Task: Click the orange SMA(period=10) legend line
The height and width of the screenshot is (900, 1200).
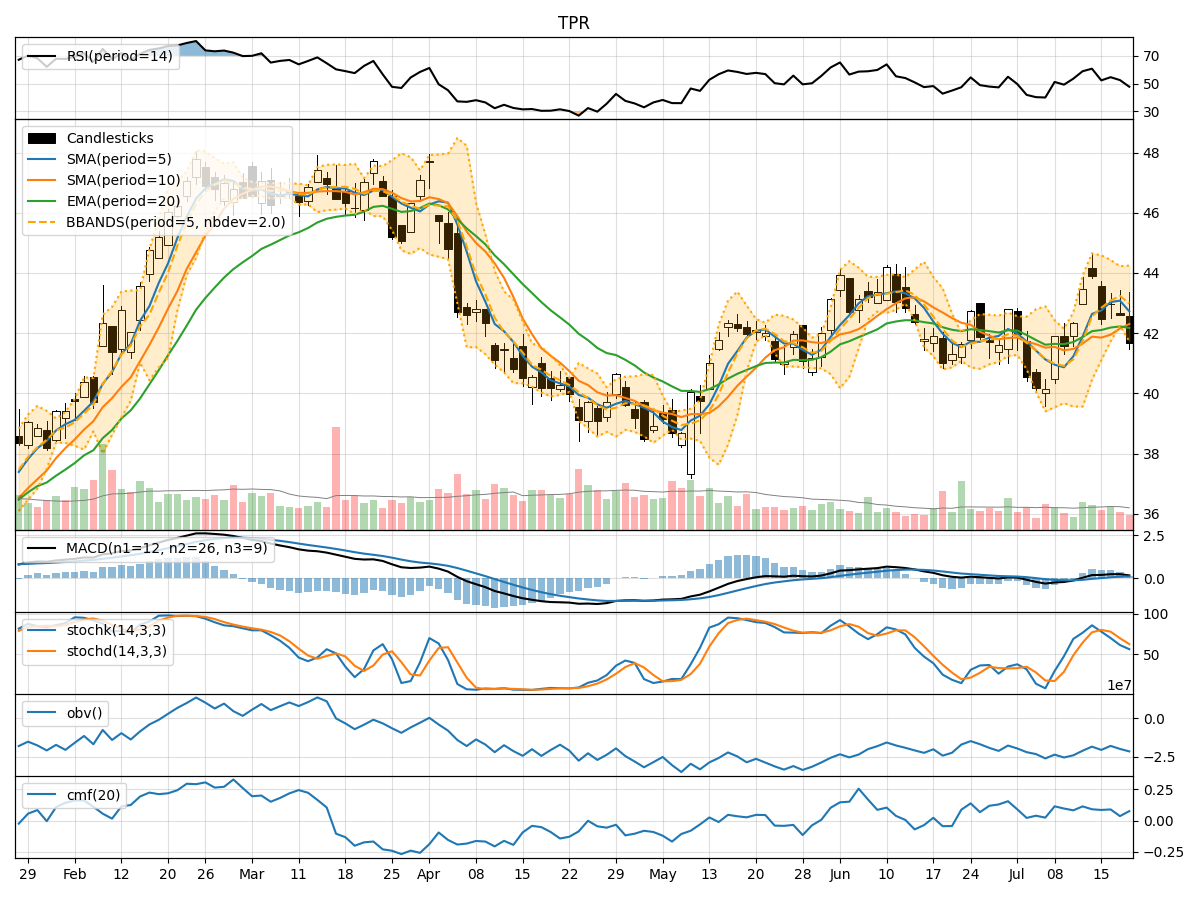Action: tap(42, 180)
